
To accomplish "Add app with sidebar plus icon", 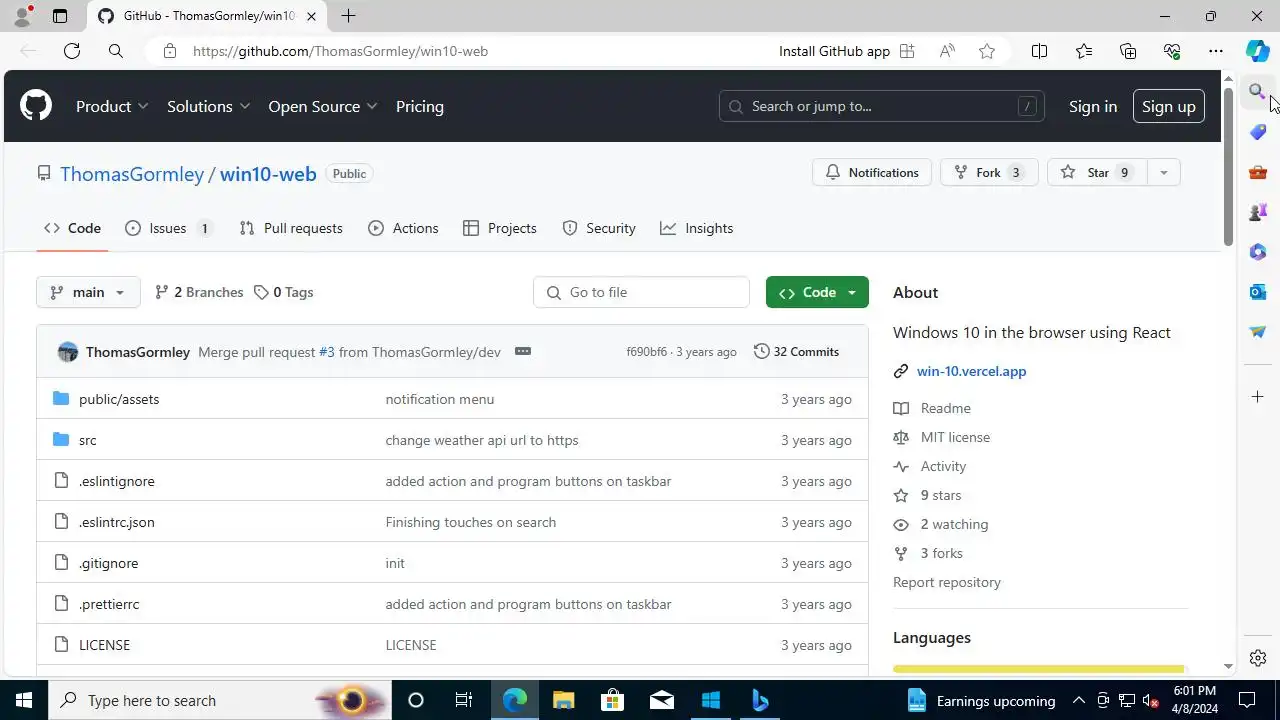I will pyautogui.click(x=1258, y=397).
